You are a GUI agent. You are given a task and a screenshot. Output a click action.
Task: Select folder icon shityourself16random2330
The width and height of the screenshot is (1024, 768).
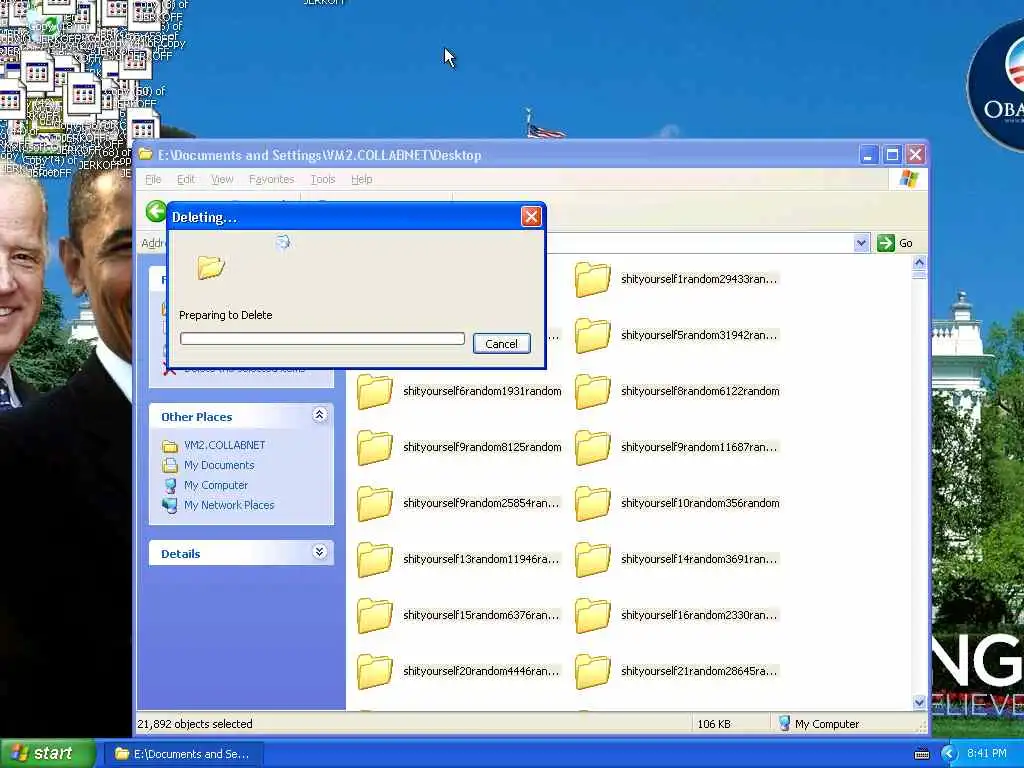click(592, 616)
